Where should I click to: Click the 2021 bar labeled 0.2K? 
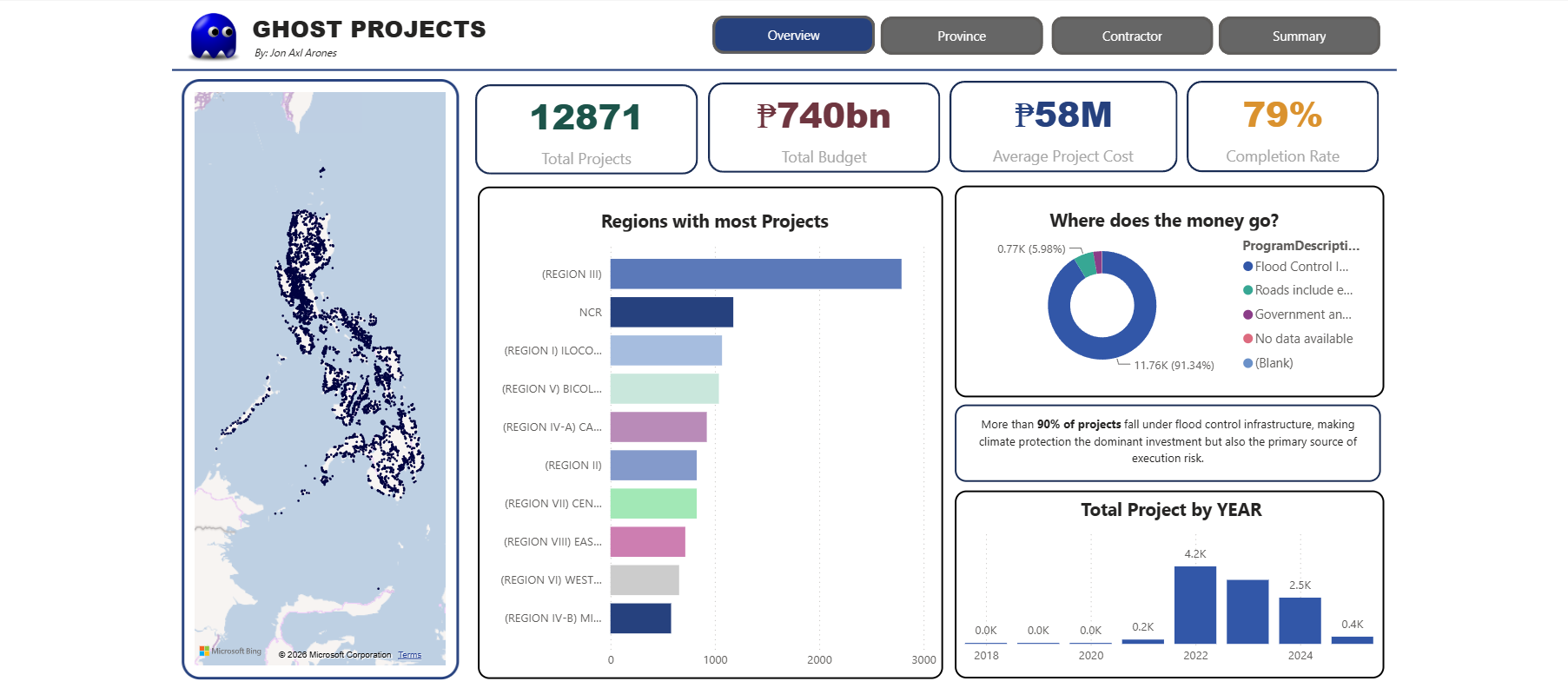click(1143, 641)
